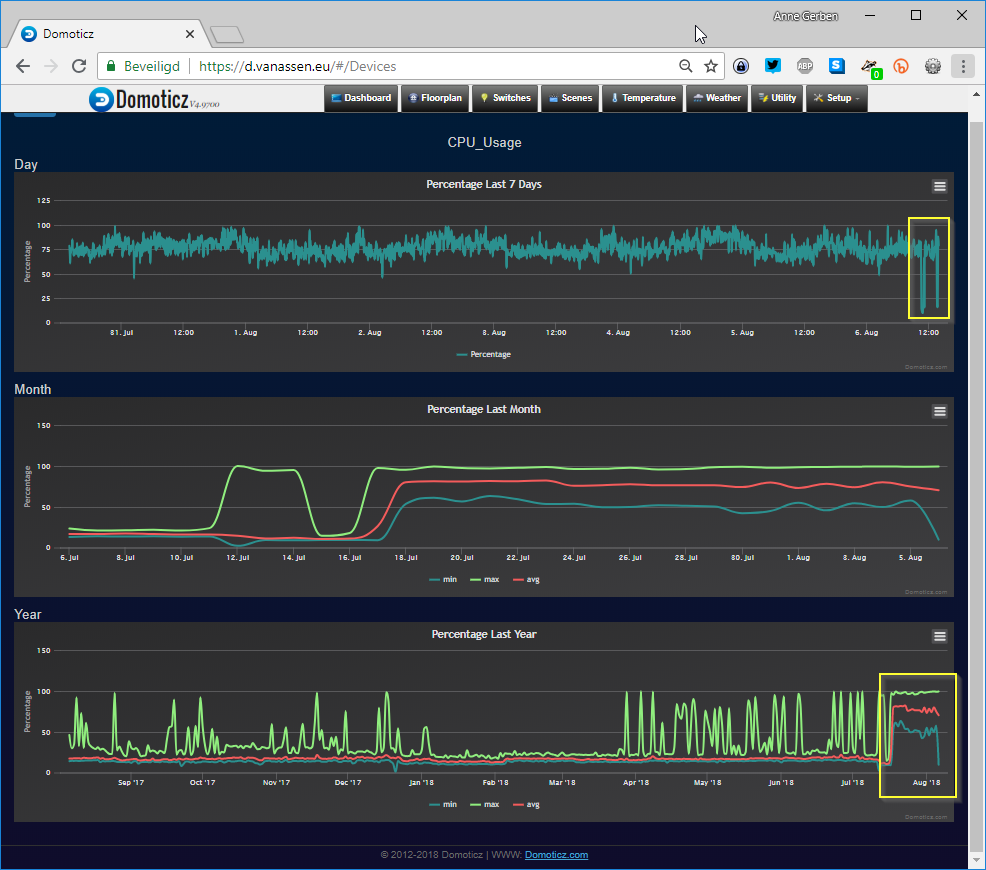Expand the Setup dropdown menu
986x870 pixels.
pos(837,98)
